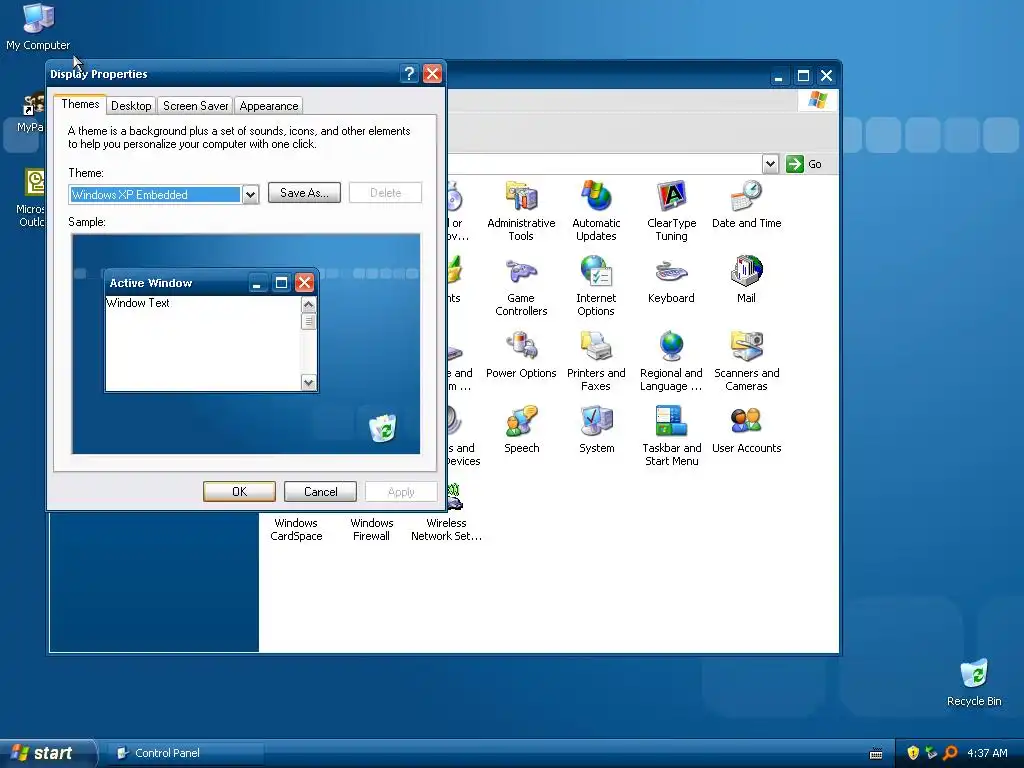
Task: Select Windows Firewall item
Action: 371,529
